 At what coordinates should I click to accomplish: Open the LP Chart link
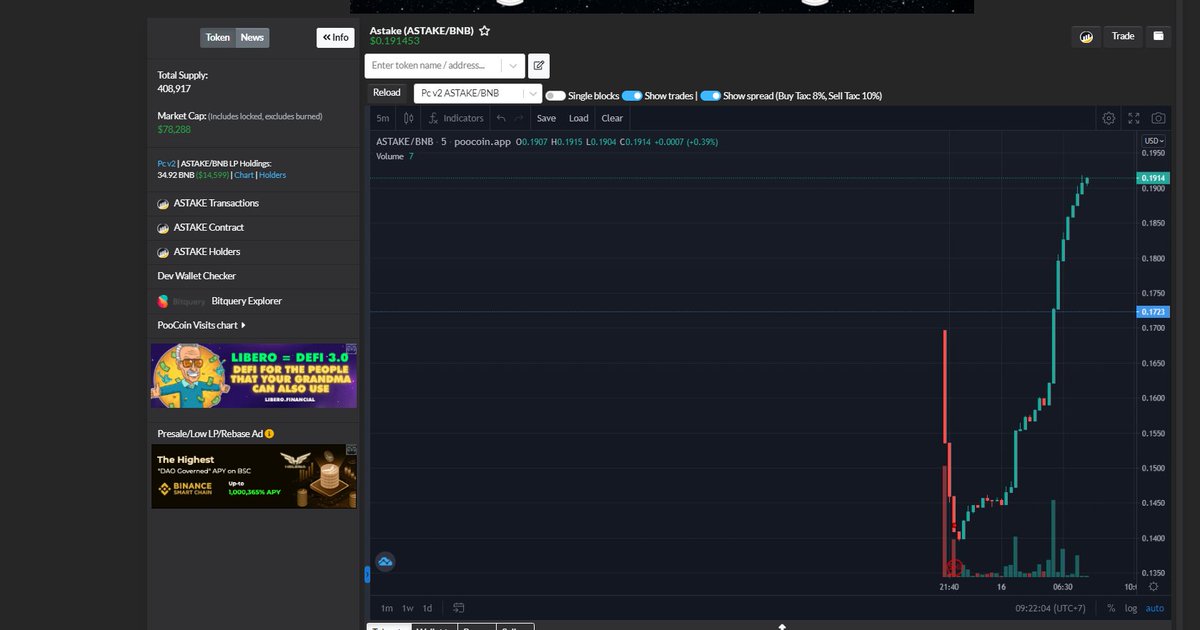click(x=244, y=175)
